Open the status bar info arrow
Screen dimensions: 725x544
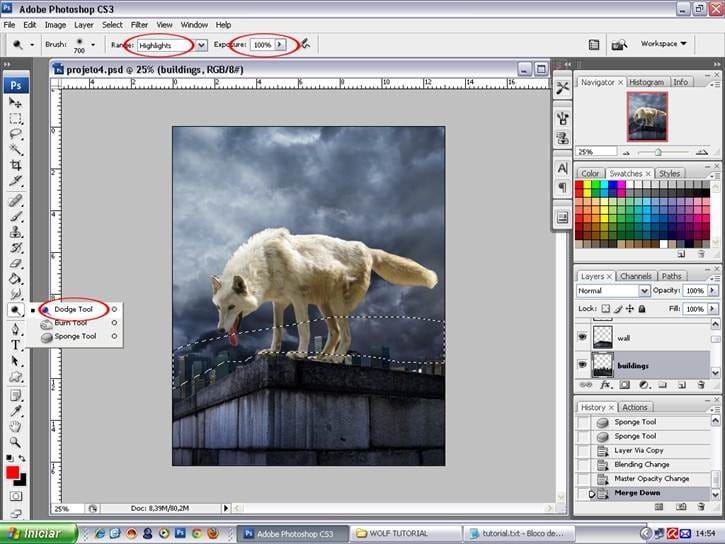(226, 508)
